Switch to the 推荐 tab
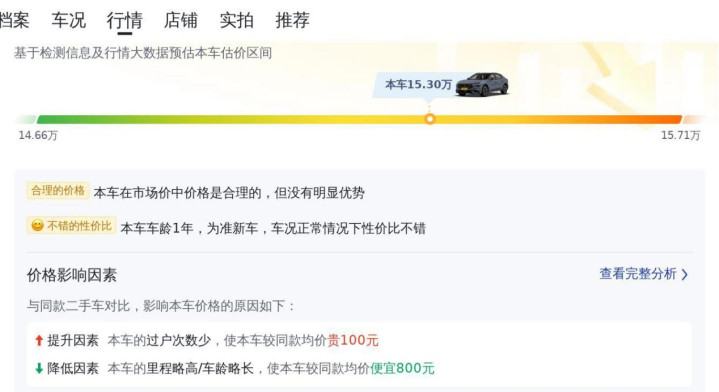This screenshot has height=392, width=719. (293, 20)
